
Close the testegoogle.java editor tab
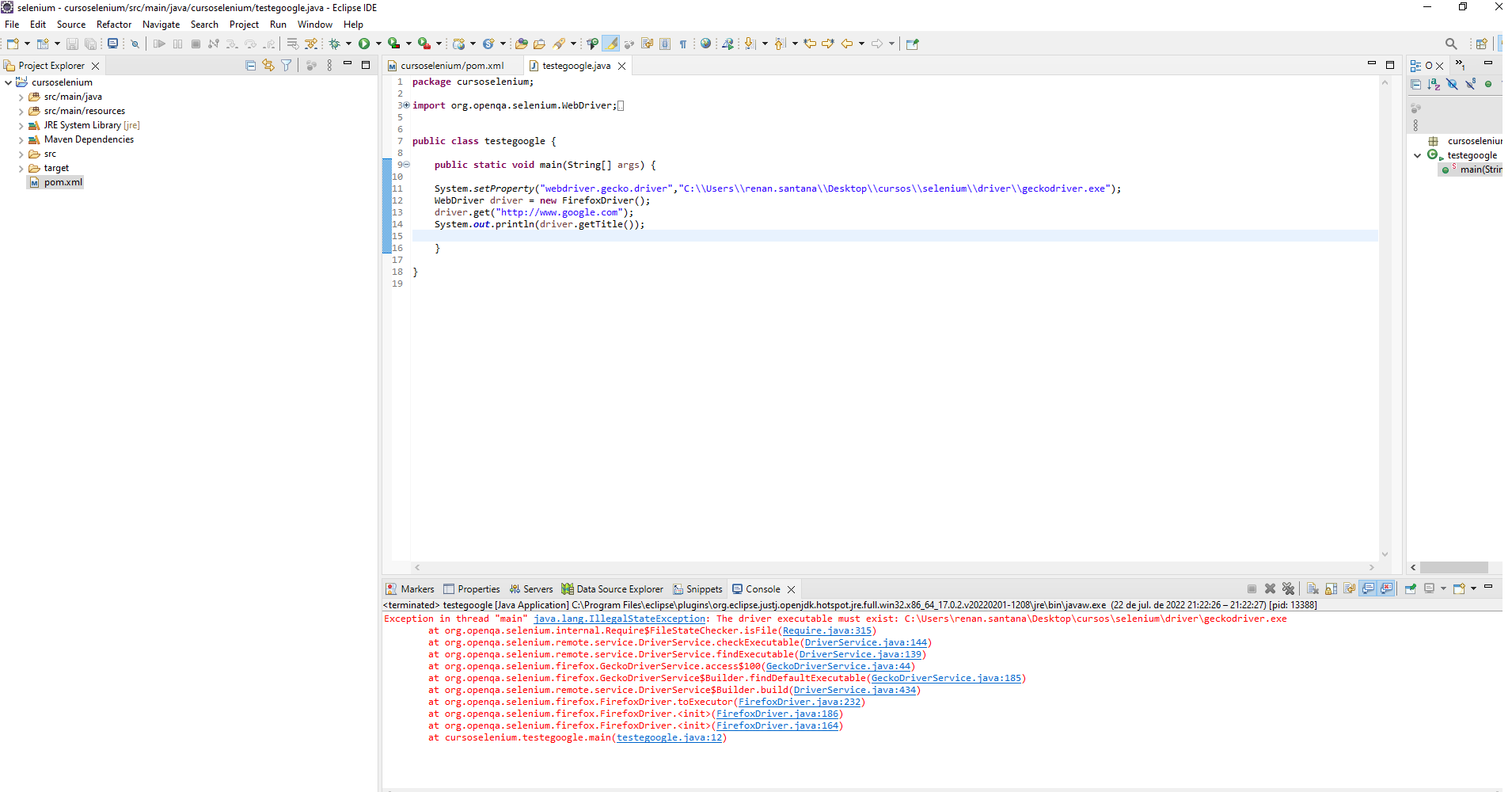tap(622, 66)
